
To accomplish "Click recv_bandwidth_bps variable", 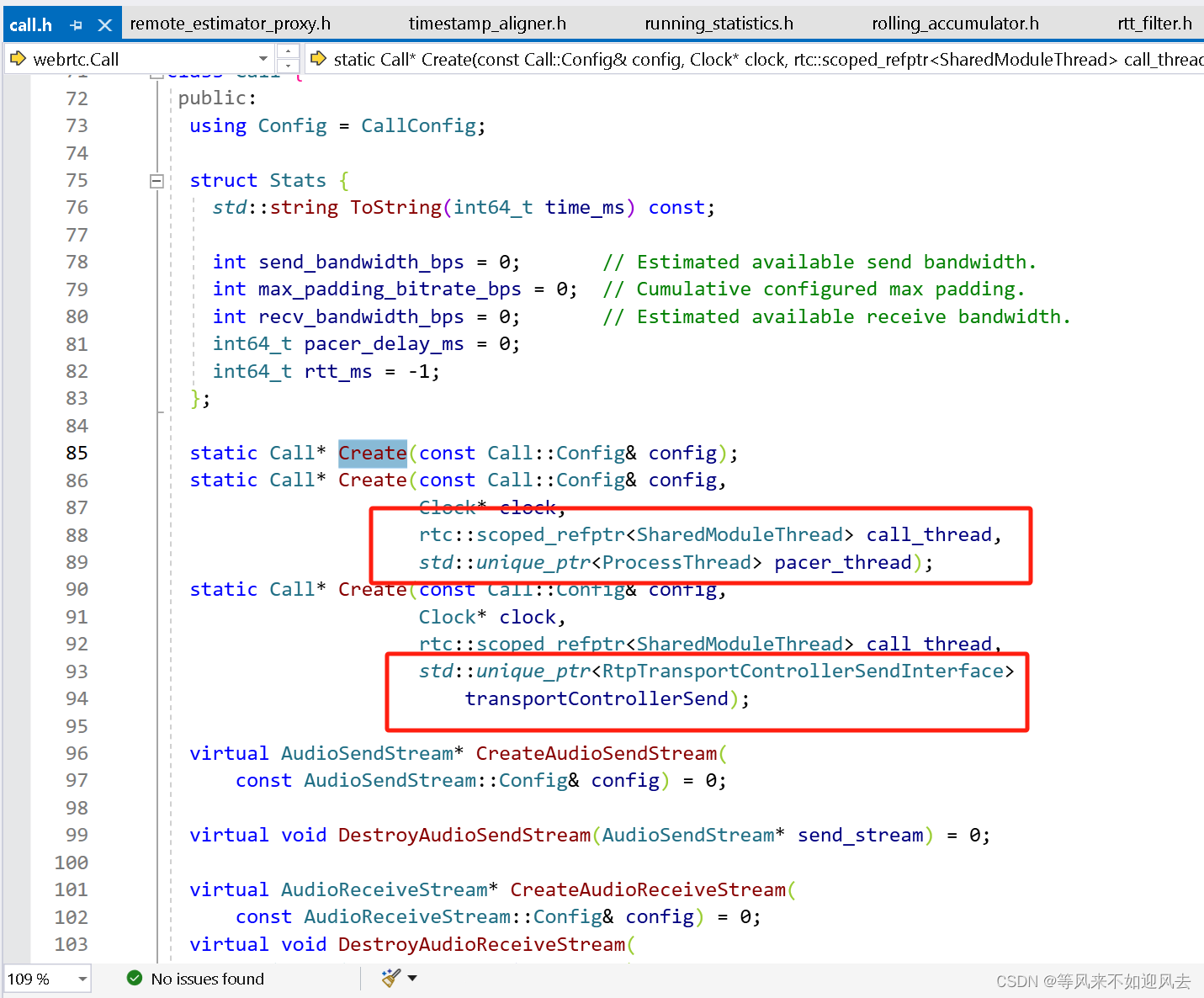I will [362, 317].
